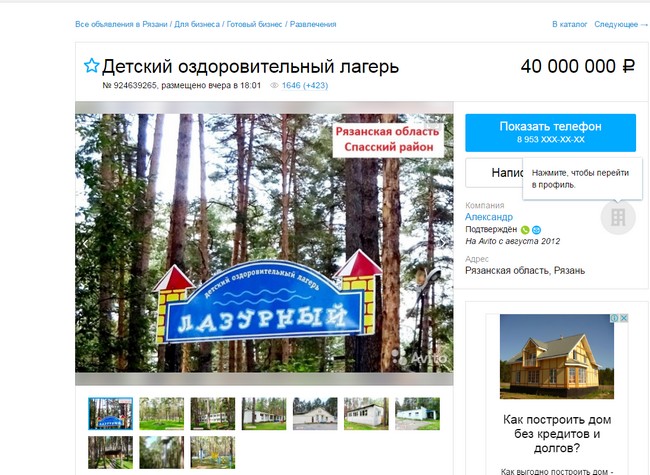Open view statistics '1646 (+423)'
The width and height of the screenshot is (650, 475).
(x=305, y=85)
